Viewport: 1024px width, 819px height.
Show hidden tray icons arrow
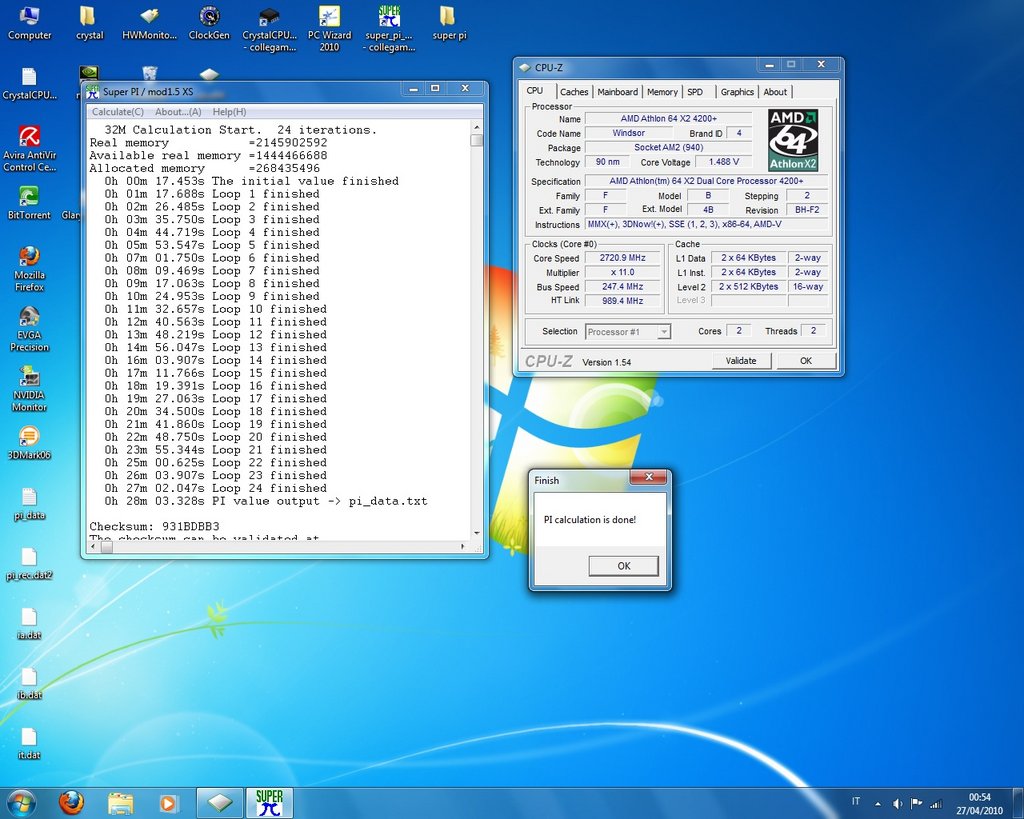point(878,803)
